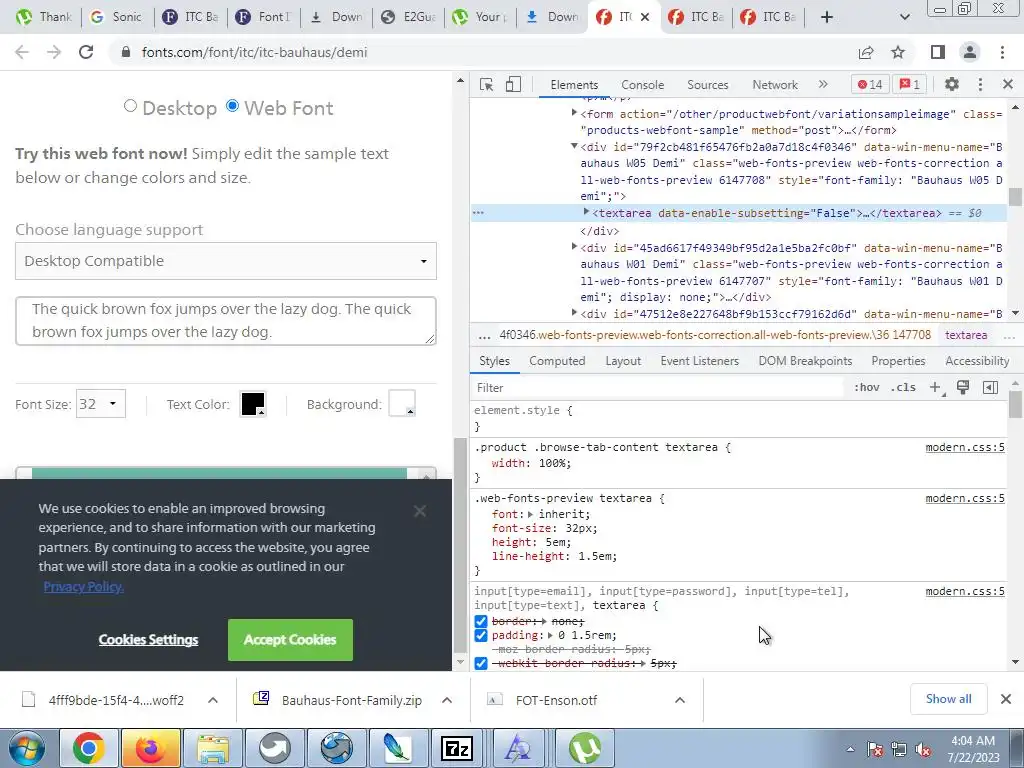1024x768 pixels.
Task: Open 7-Zip from the taskbar
Action: tap(457, 748)
